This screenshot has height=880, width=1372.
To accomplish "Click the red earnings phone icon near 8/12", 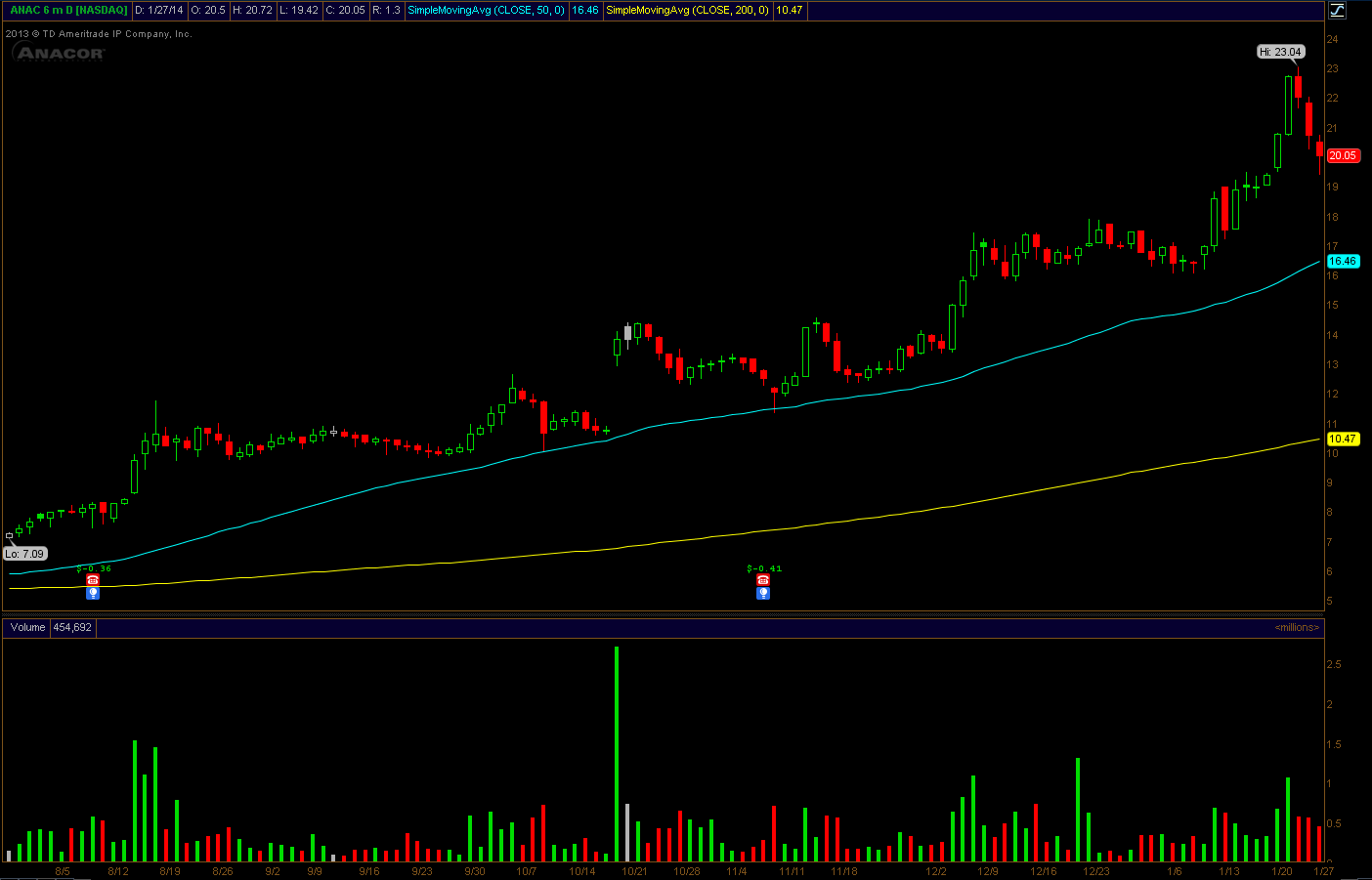I will point(93,580).
